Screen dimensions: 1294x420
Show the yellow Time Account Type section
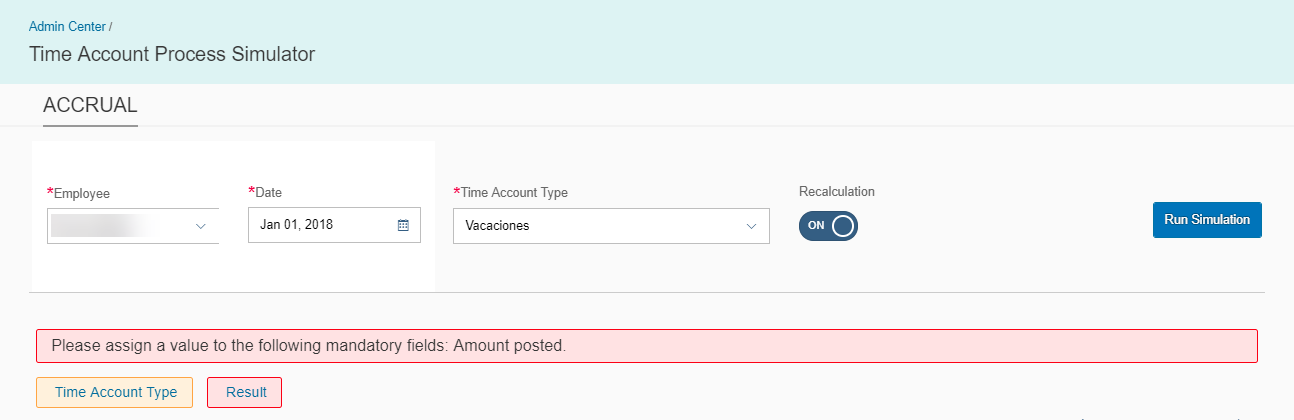[116, 392]
